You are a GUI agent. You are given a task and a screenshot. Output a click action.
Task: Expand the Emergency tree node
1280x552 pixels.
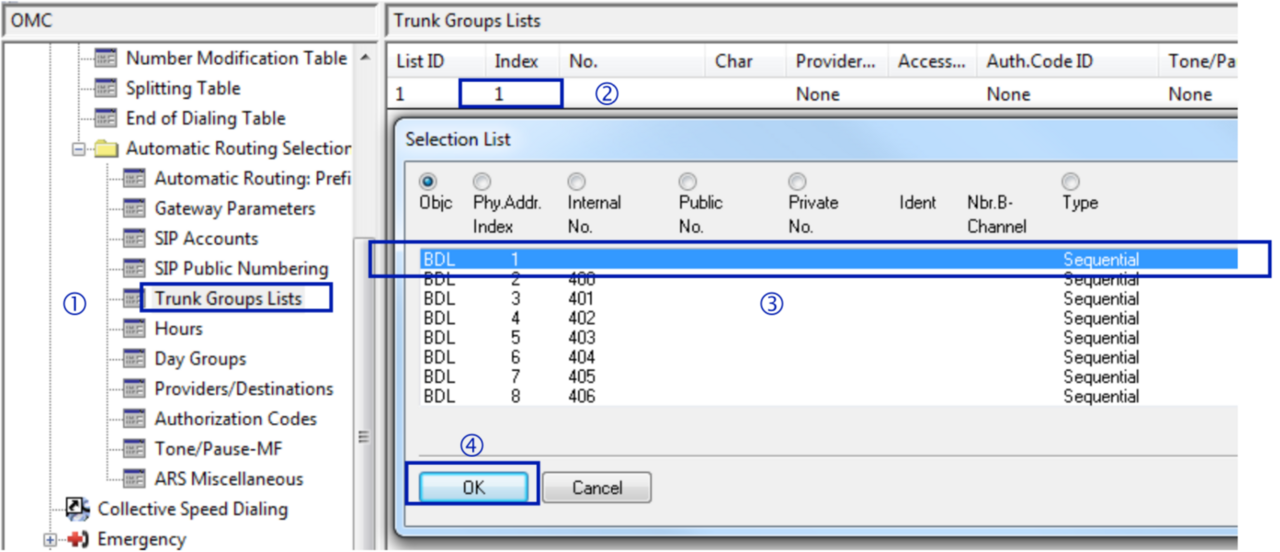pyautogui.click(x=50, y=540)
